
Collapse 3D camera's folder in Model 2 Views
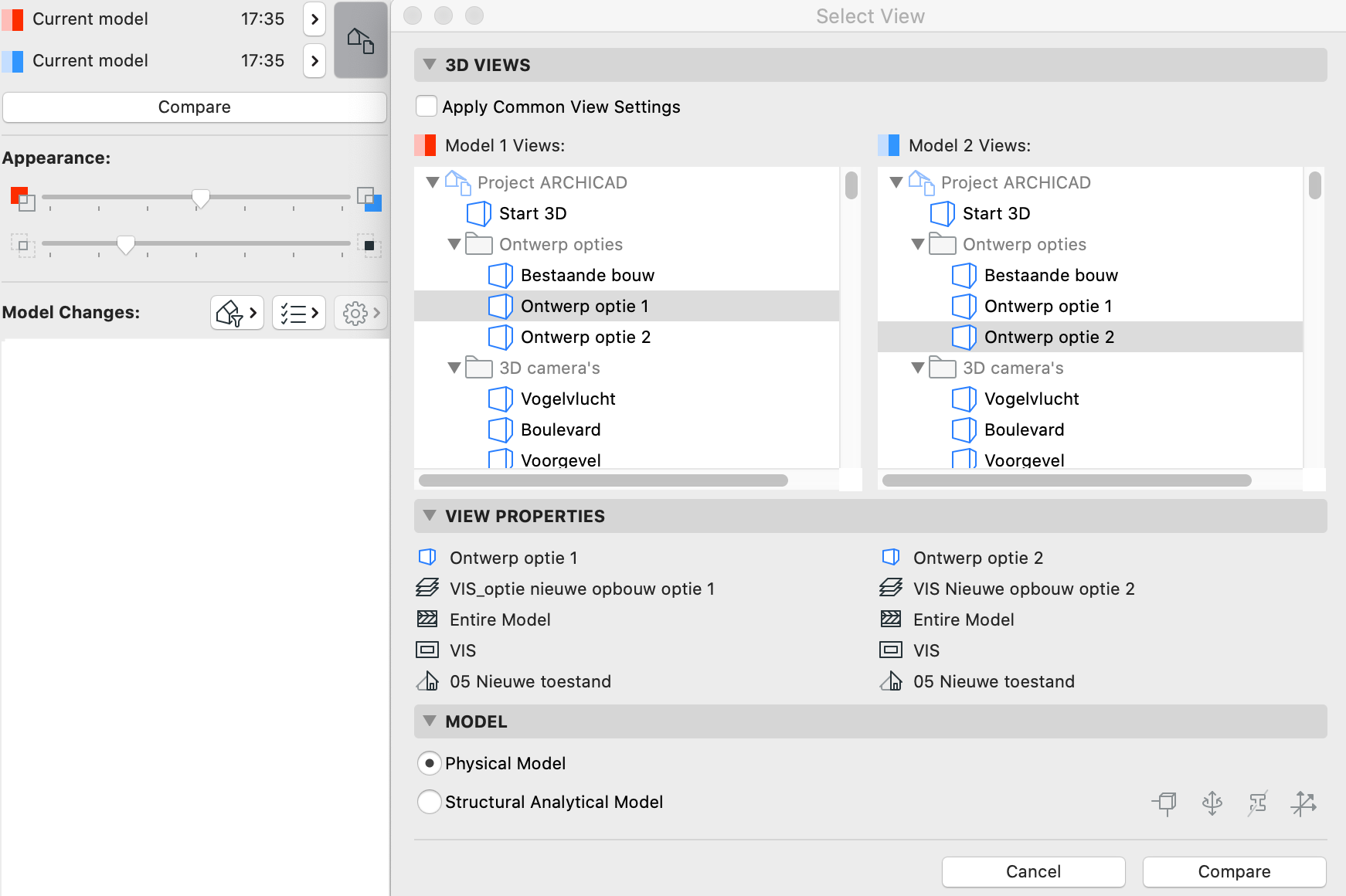(x=918, y=368)
